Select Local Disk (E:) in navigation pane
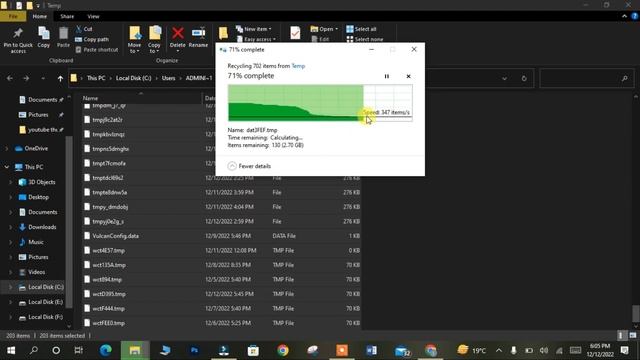This screenshot has height=360, width=640. pyautogui.click(x=45, y=302)
